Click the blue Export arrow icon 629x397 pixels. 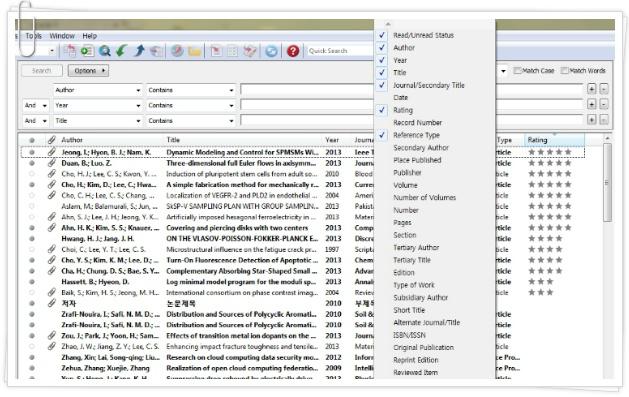(139, 51)
